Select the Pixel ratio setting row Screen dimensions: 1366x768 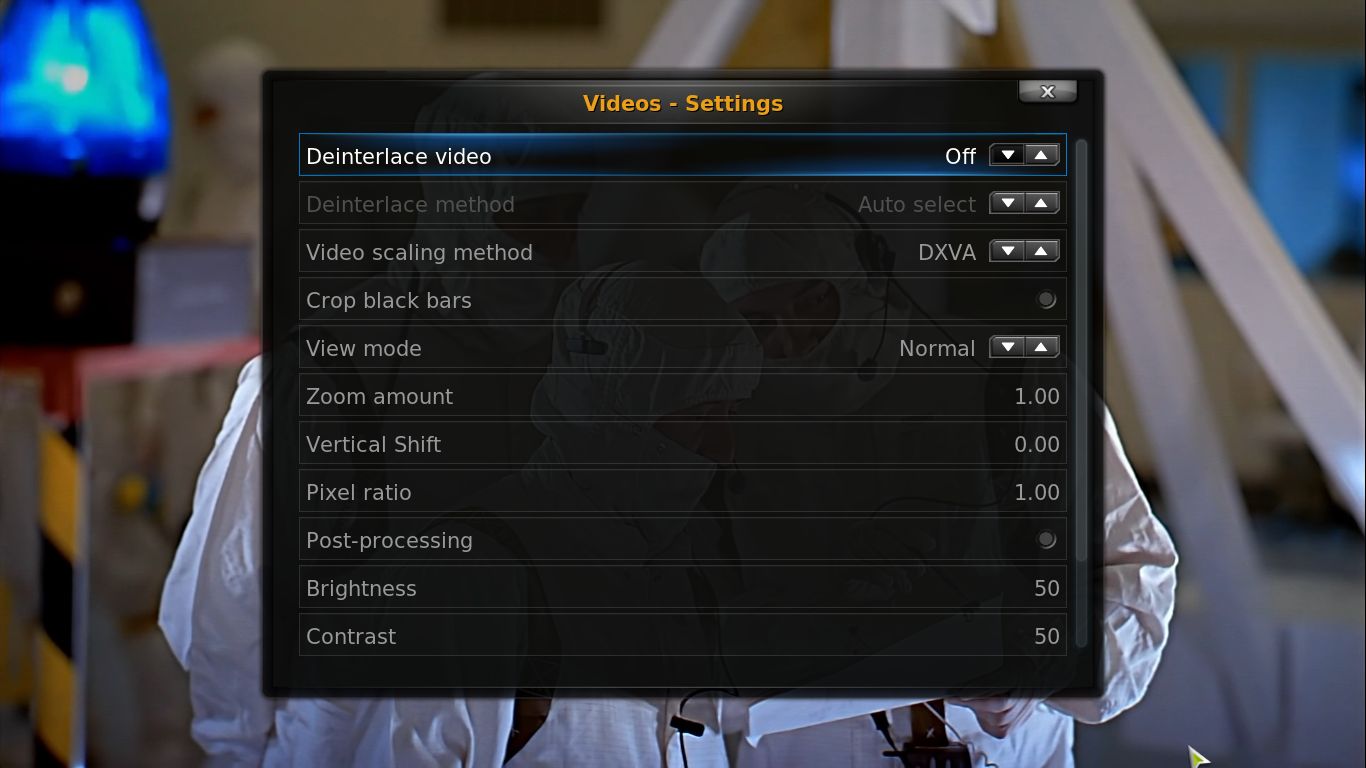coord(683,492)
